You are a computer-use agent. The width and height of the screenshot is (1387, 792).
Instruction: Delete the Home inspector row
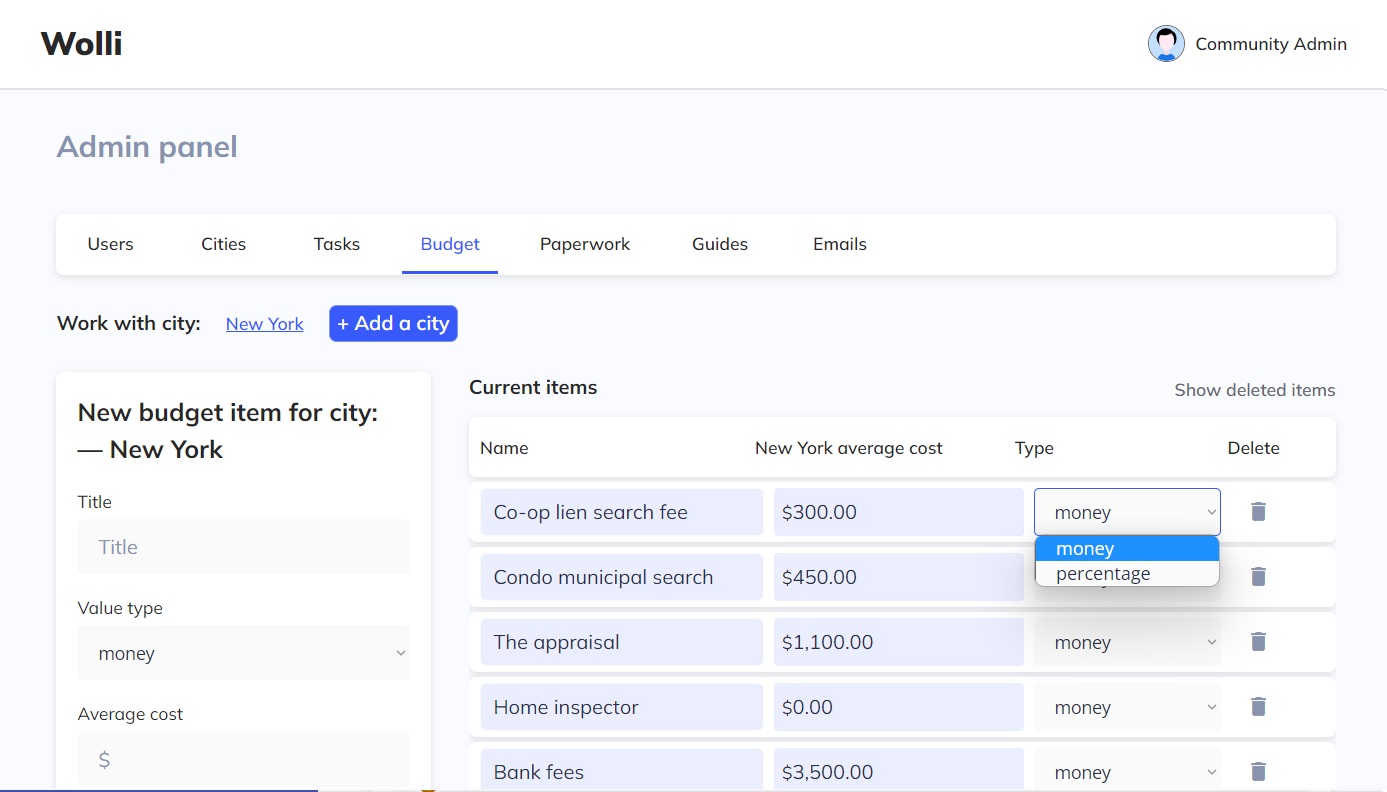1258,707
